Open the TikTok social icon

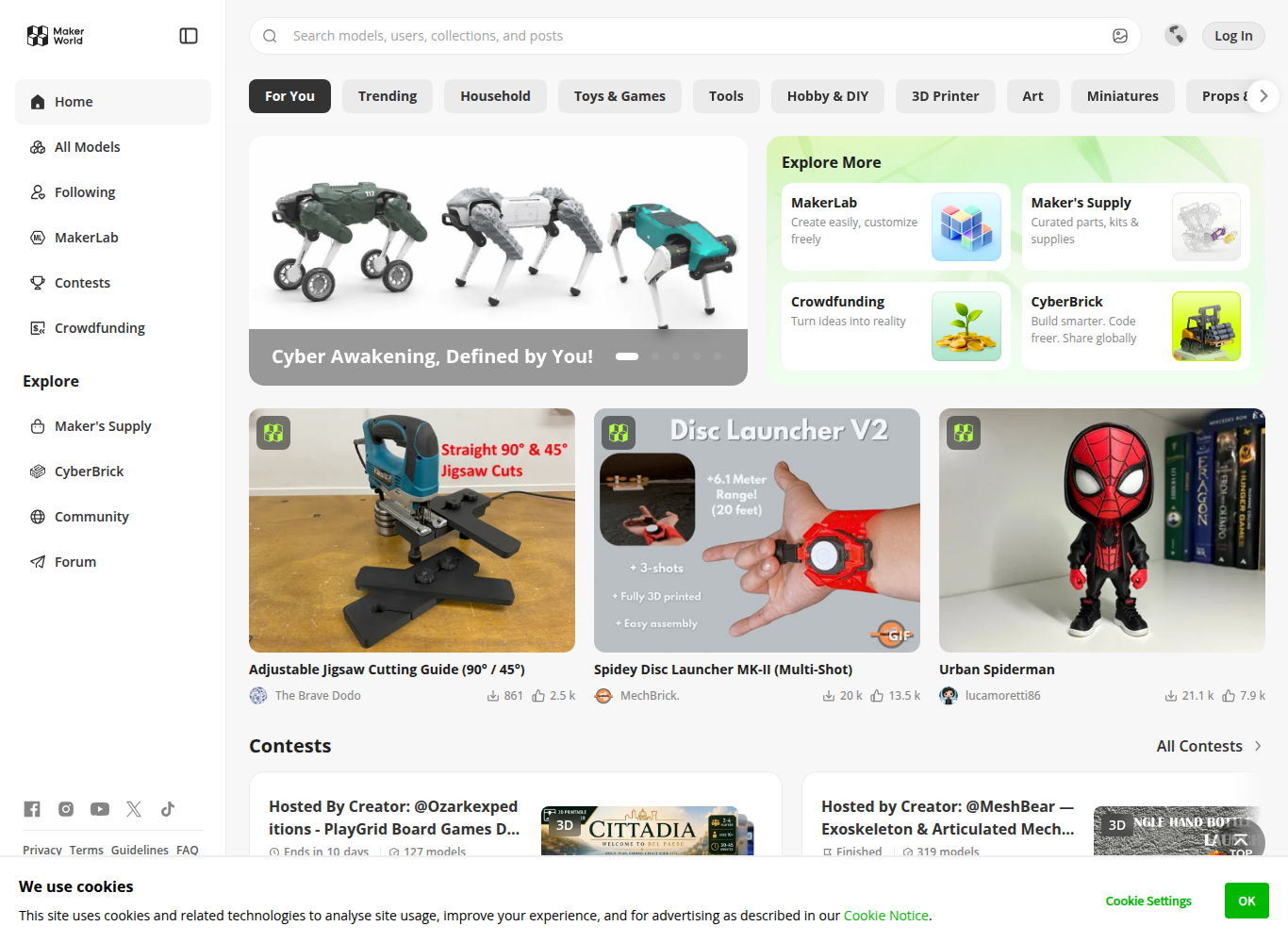168,809
